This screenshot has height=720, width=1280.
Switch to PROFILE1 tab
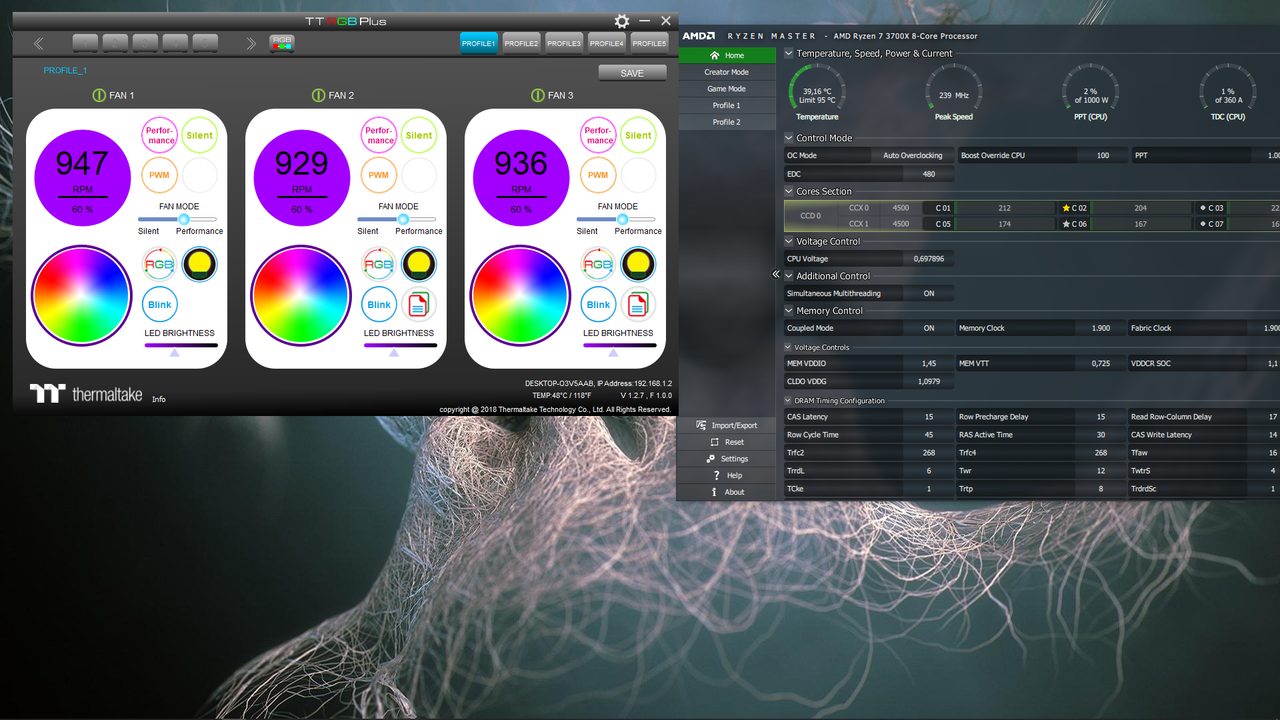pos(478,43)
